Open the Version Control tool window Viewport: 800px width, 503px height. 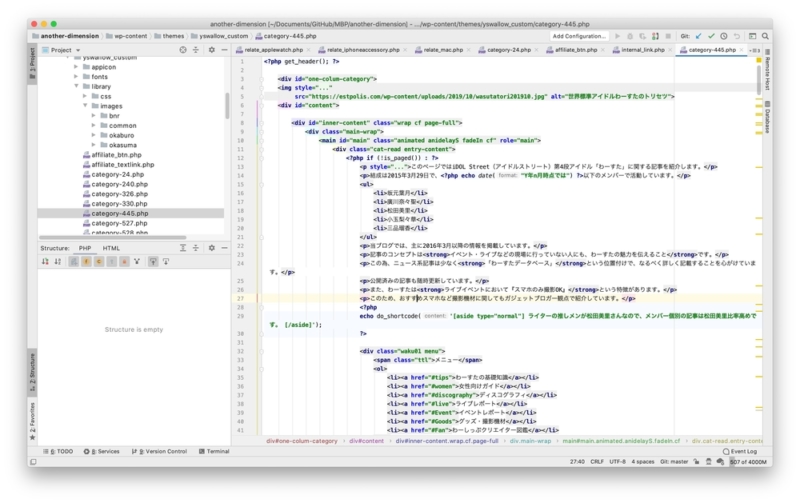coord(159,451)
